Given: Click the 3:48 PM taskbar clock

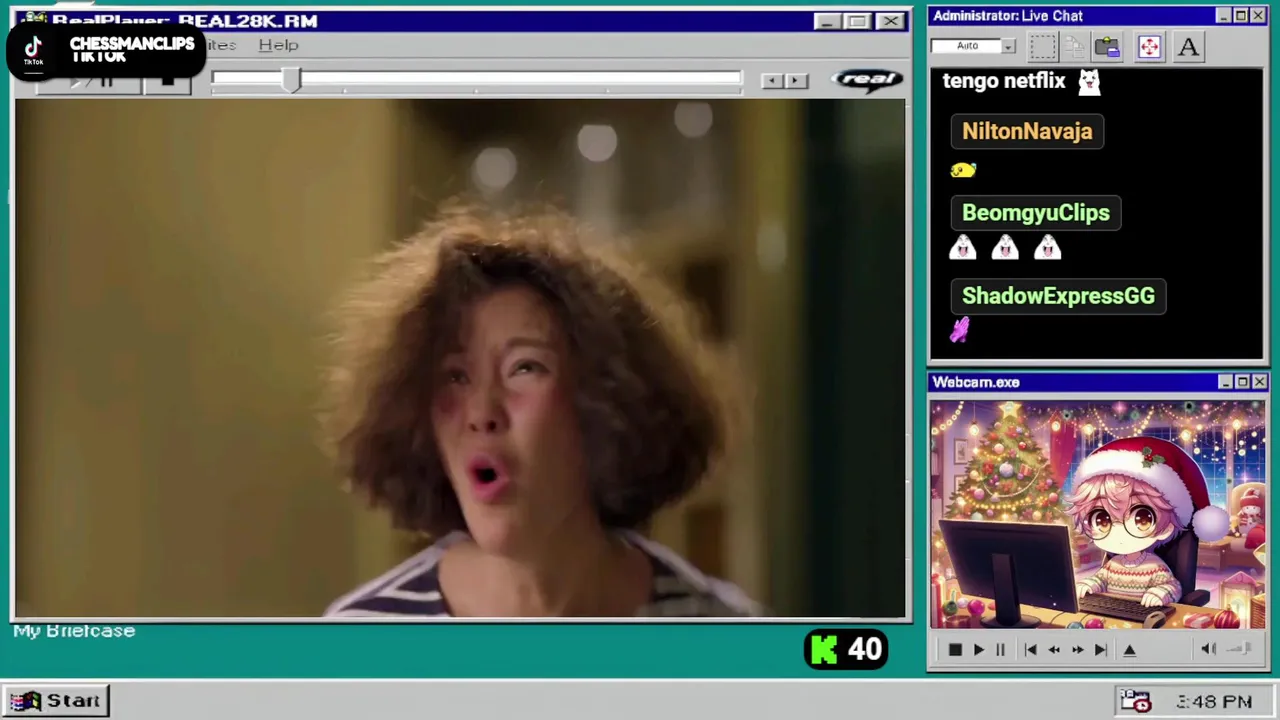Looking at the screenshot, I should pyautogui.click(x=1213, y=702).
